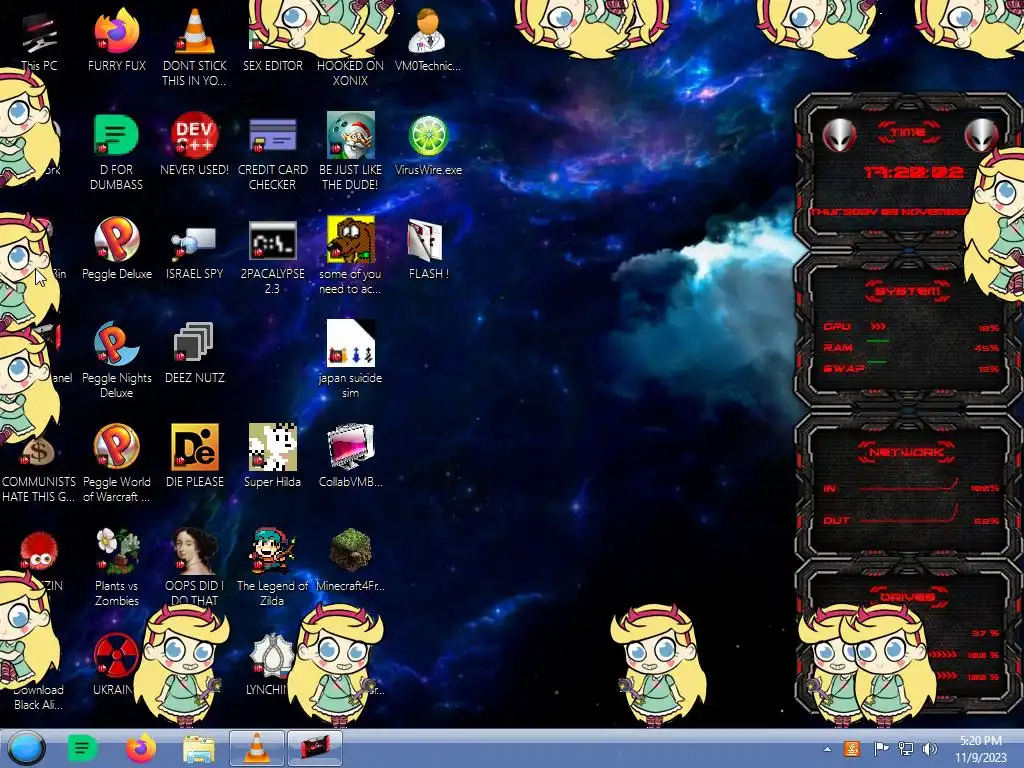Launch the Peggle Nights Deluxe shortcut
Image resolution: width=1024 pixels, height=768 pixels.
click(x=117, y=359)
